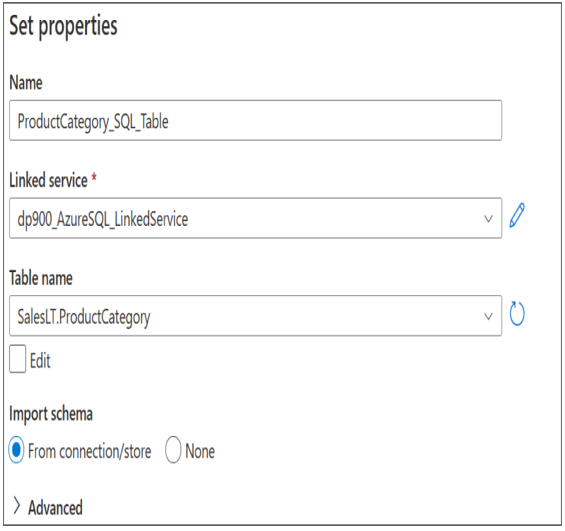
Task: Click the ProductCategory_SQL_Table name field
Action: 255,120
